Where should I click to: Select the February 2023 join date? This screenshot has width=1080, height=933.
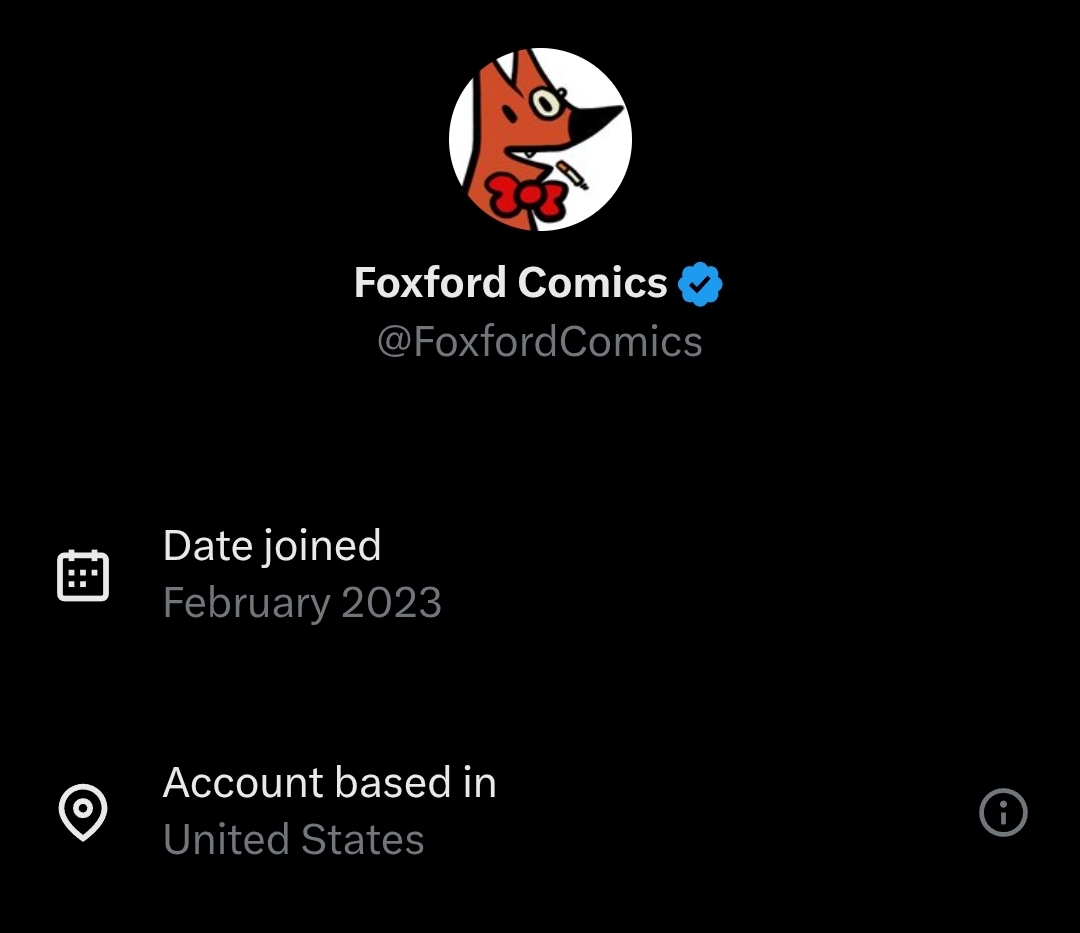pyautogui.click(x=302, y=603)
